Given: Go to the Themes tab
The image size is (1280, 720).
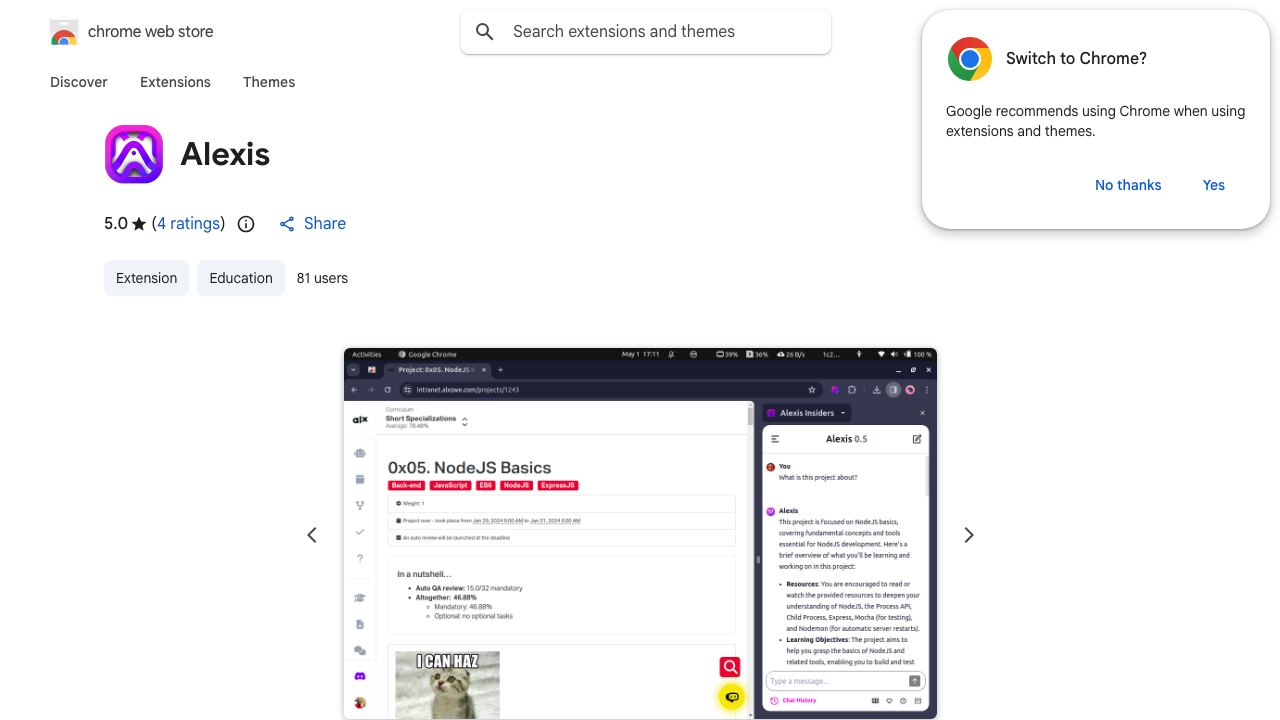Looking at the screenshot, I should pyautogui.click(x=269, y=82).
